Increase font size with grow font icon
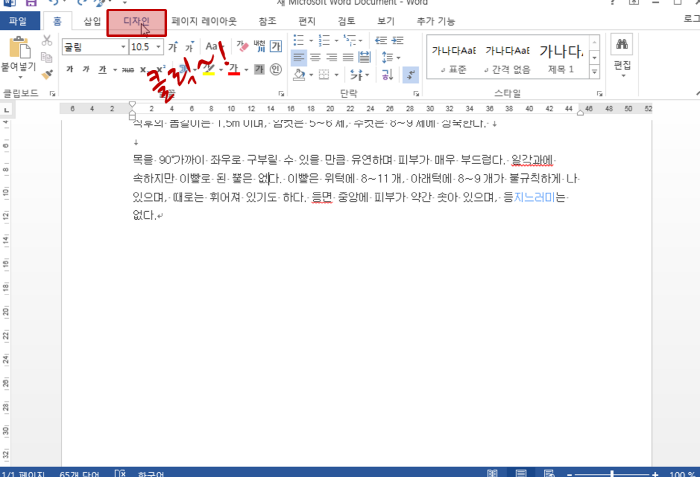This screenshot has height=477, width=700. tap(173, 46)
